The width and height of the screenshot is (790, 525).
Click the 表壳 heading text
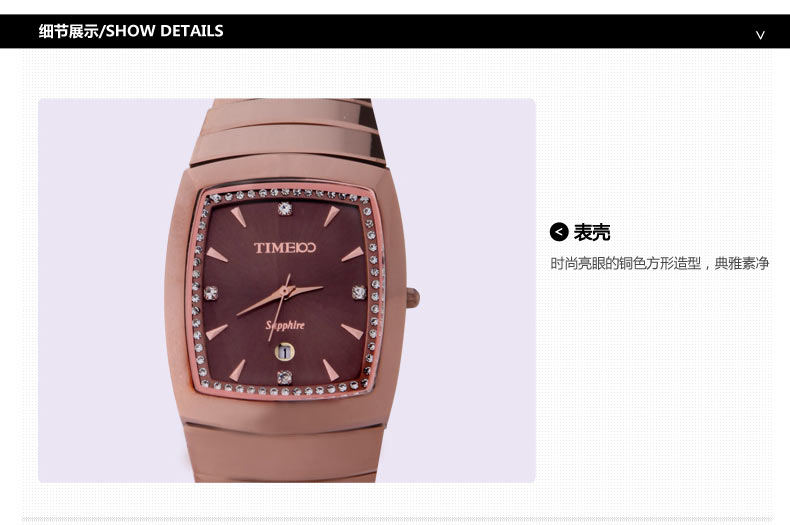[x=591, y=232]
